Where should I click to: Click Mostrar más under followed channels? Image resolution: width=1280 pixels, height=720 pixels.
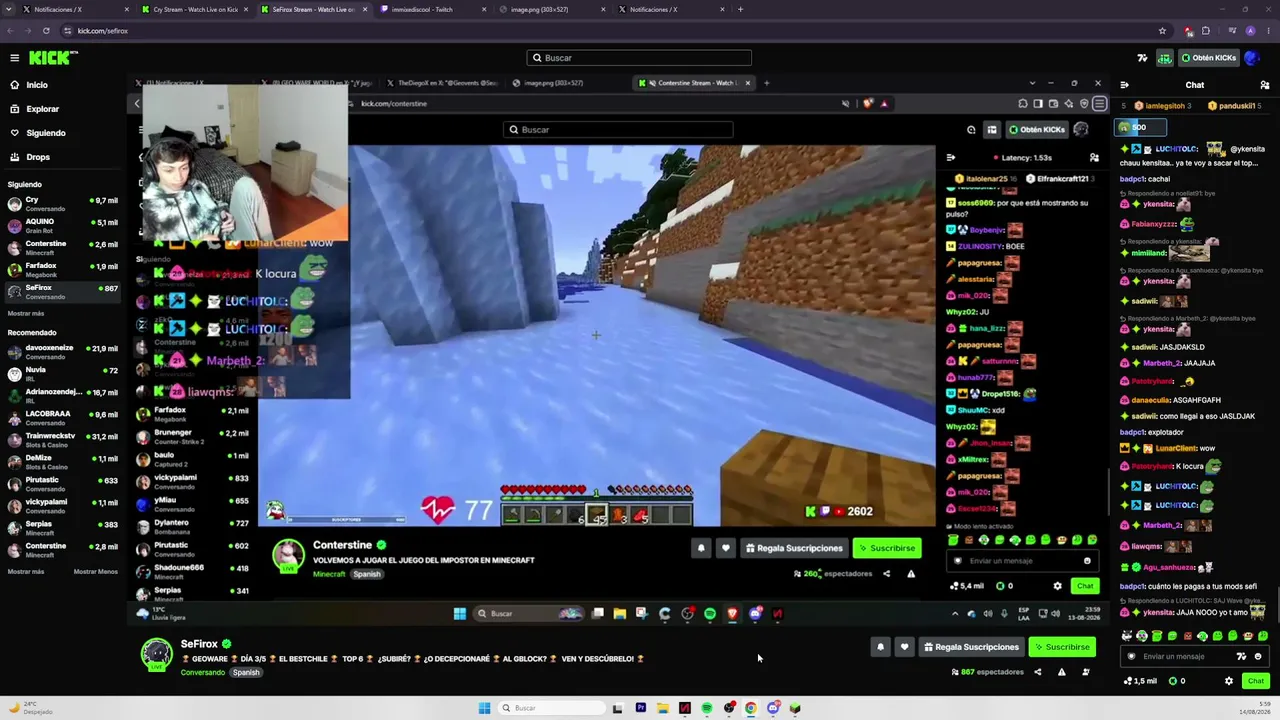[26, 313]
